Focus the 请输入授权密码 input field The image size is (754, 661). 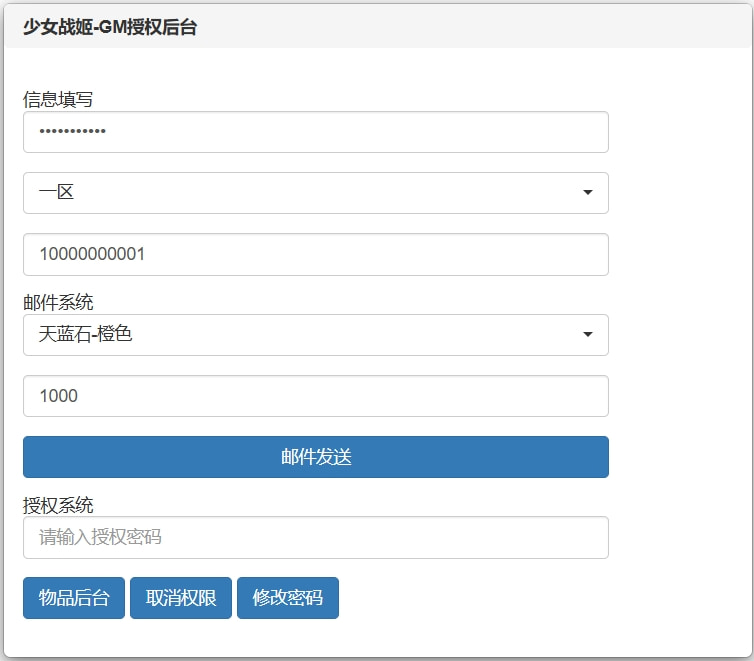pyautogui.click(x=315, y=538)
